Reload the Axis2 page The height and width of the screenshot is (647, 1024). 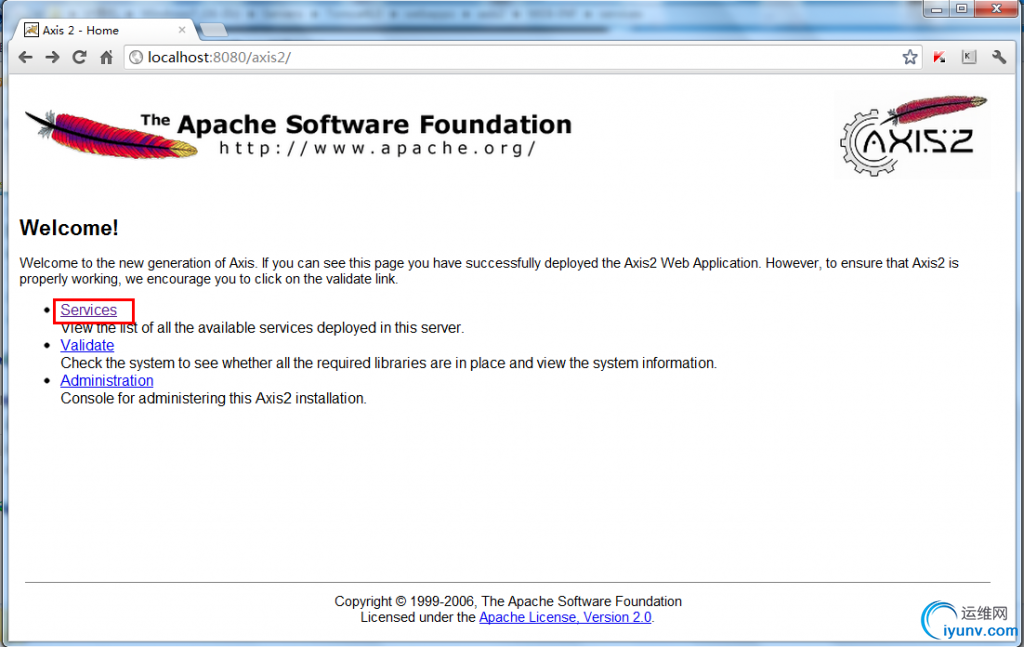click(x=79, y=57)
